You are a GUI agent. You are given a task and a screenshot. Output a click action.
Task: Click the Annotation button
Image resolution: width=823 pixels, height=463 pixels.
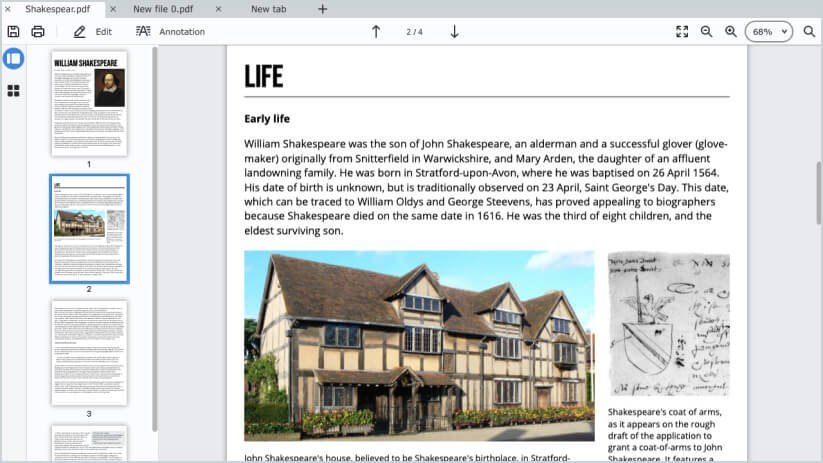tap(170, 31)
